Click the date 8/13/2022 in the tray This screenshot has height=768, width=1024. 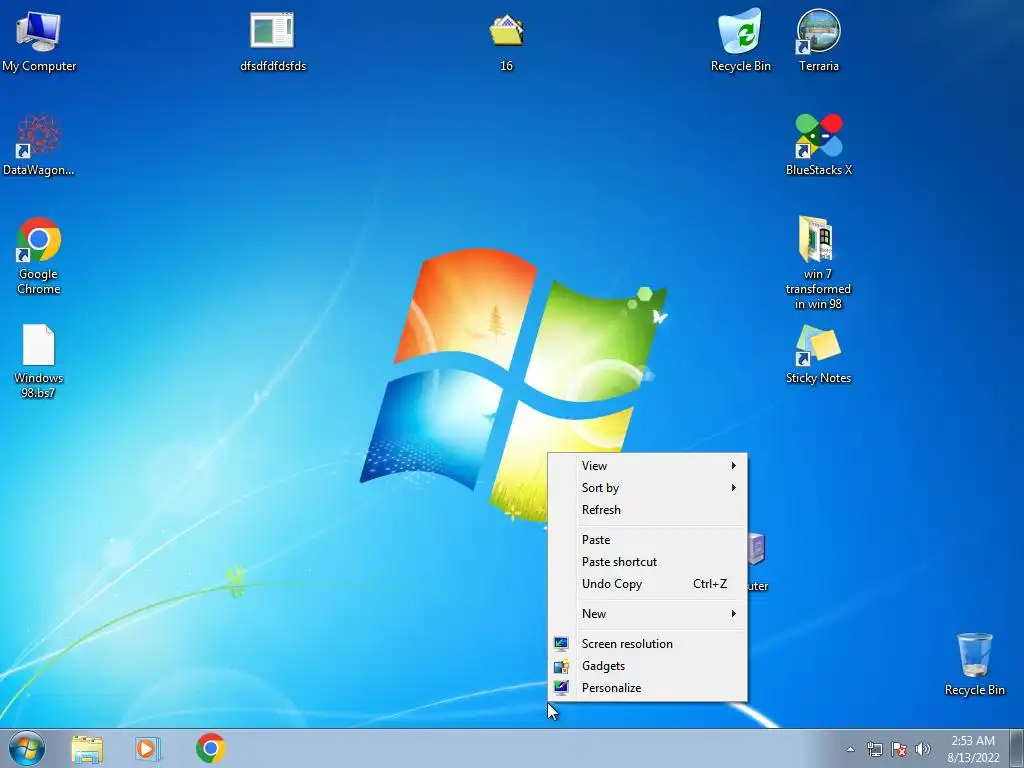coord(973,758)
